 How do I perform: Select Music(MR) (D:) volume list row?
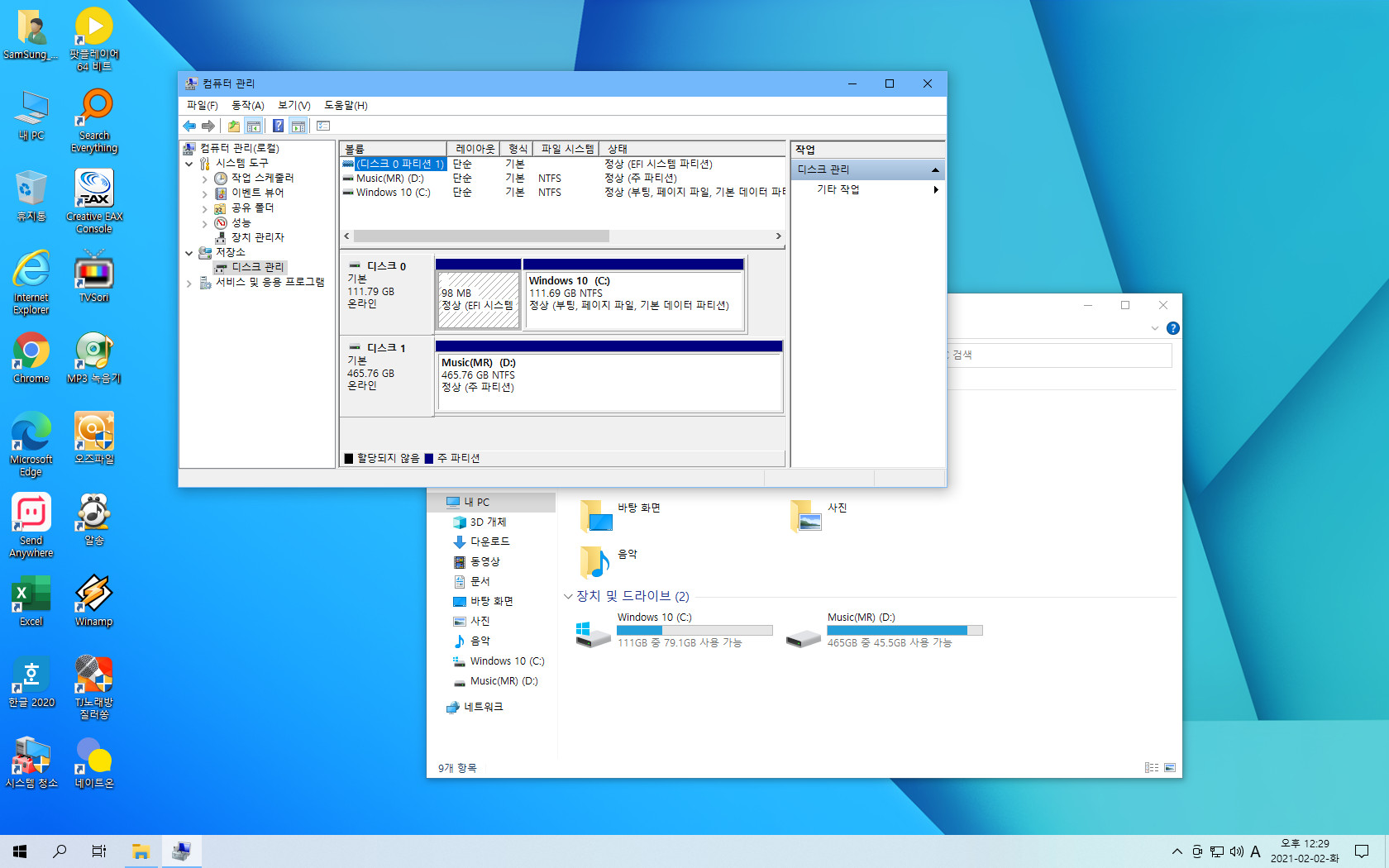pos(562,179)
